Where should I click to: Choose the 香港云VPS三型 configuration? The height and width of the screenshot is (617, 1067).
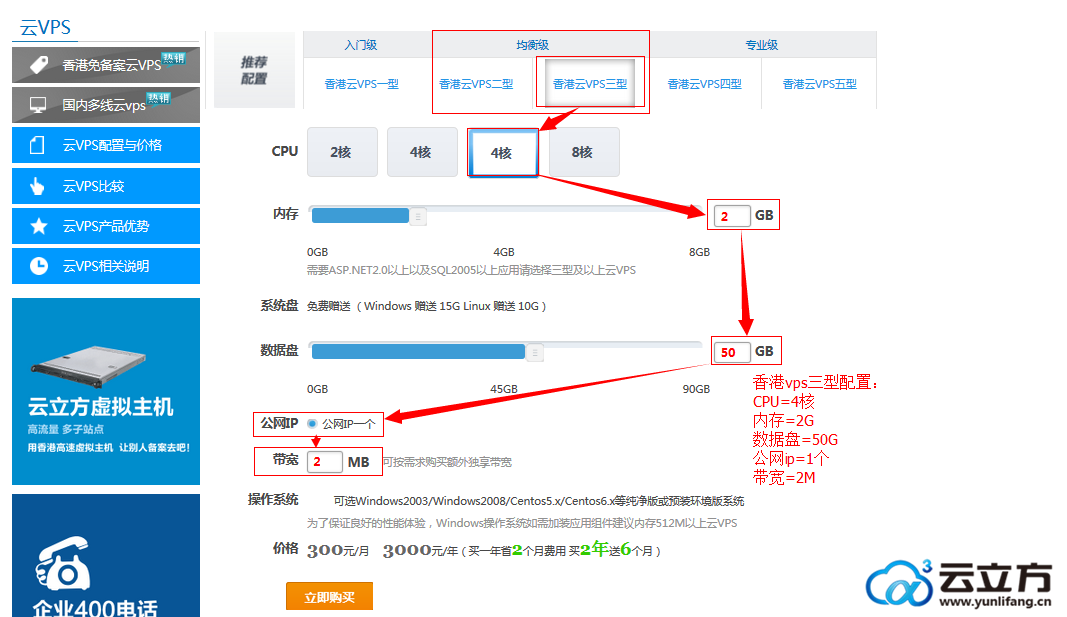[590, 84]
